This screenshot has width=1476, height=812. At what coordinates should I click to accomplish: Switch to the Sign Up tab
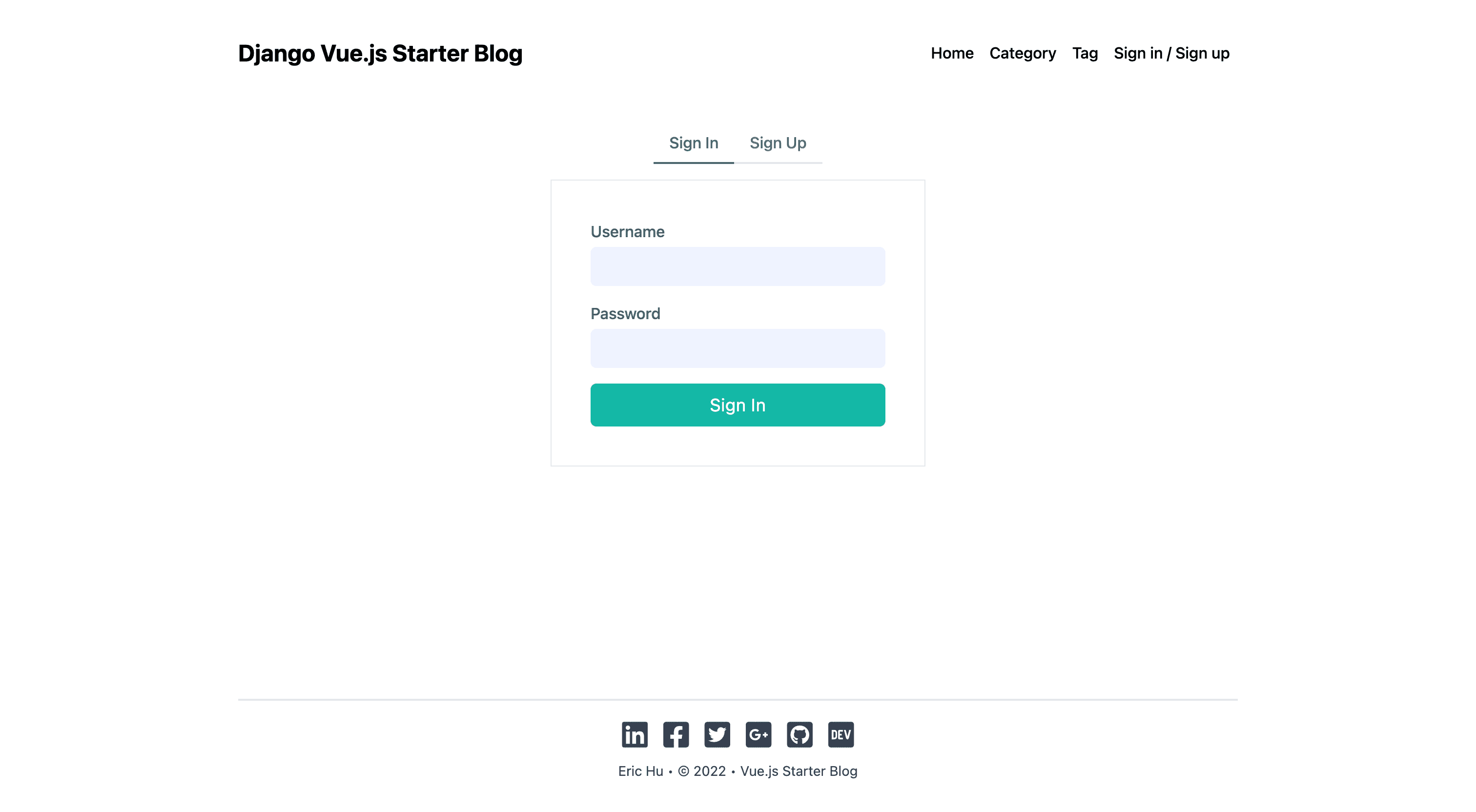click(x=778, y=143)
